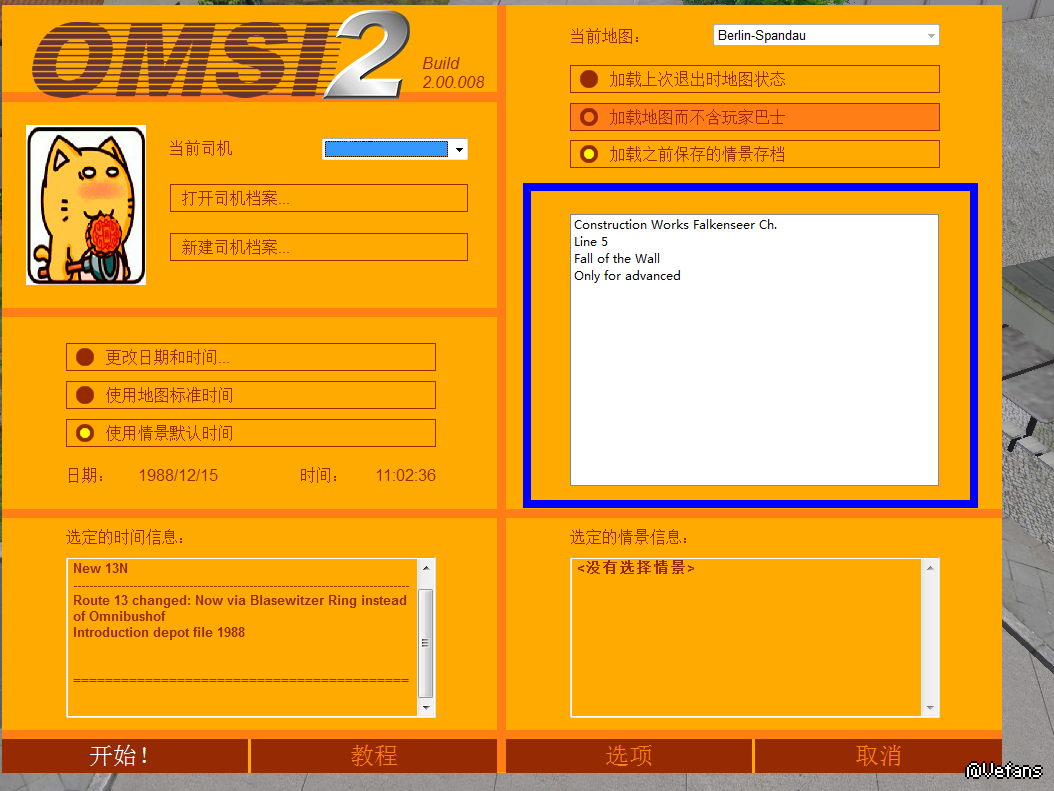Click the New 13N time info heading
Image resolution: width=1054 pixels, height=791 pixels.
pyautogui.click(x=100, y=569)
